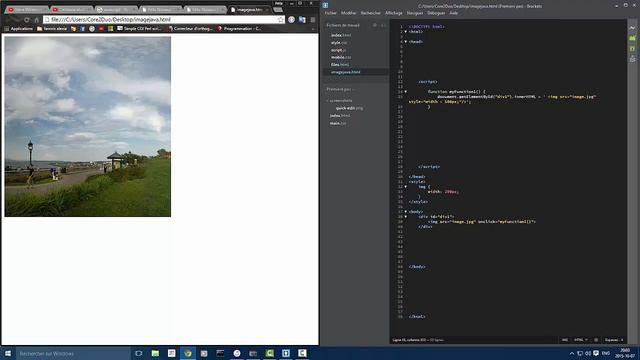Click volume icon in system tray
Image resolution: width=640 pixels, height=360 pixels.
tap(588, 353)
